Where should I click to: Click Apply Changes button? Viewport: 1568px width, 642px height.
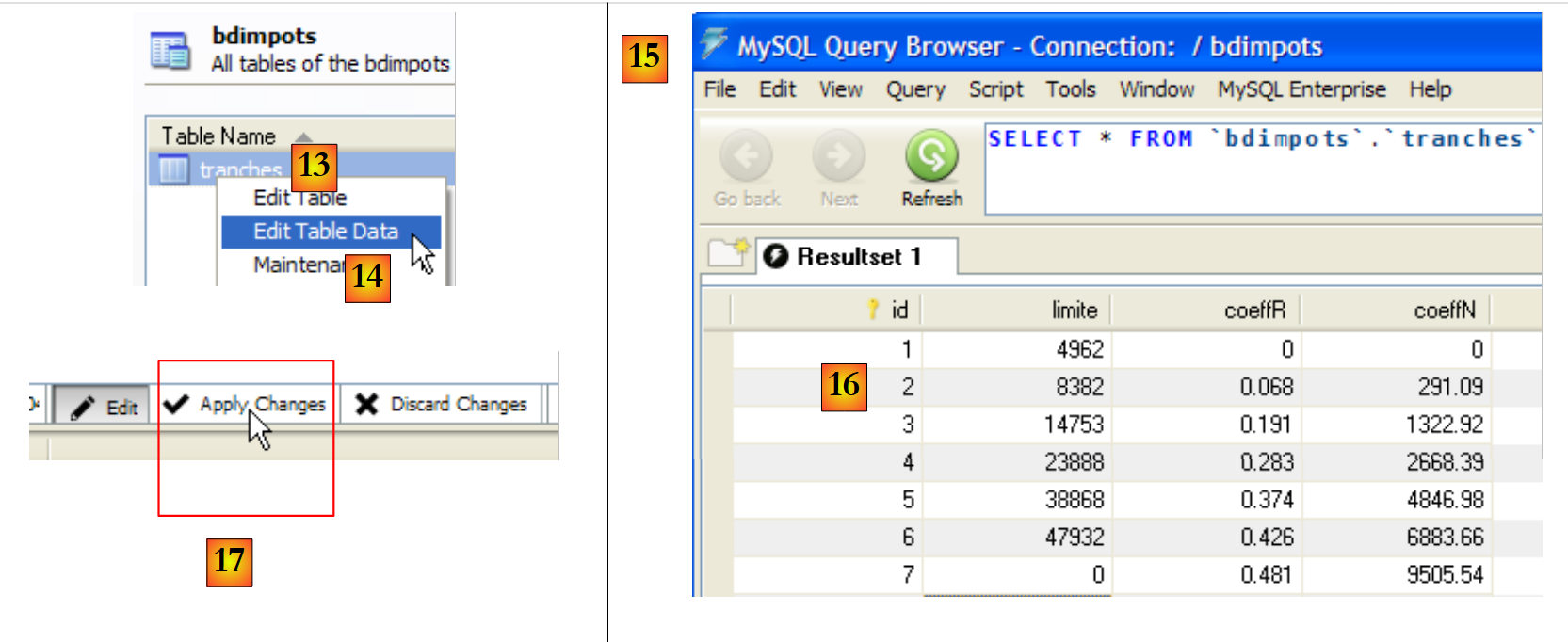tap(246, 405)
